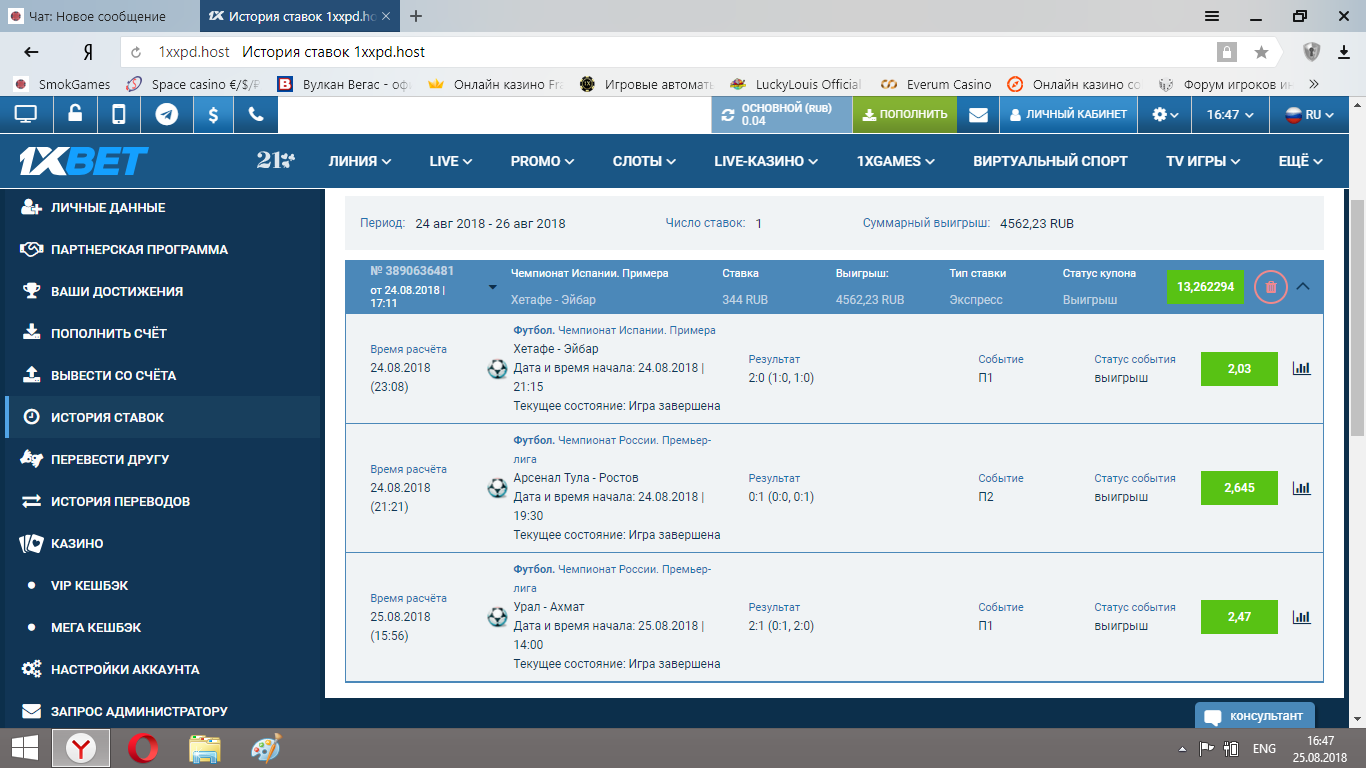This screenshot has width=1366, height=768.
Task: Expand the TV ИГРЫ dropdown menu
Action: click(x=1203, y=161)
